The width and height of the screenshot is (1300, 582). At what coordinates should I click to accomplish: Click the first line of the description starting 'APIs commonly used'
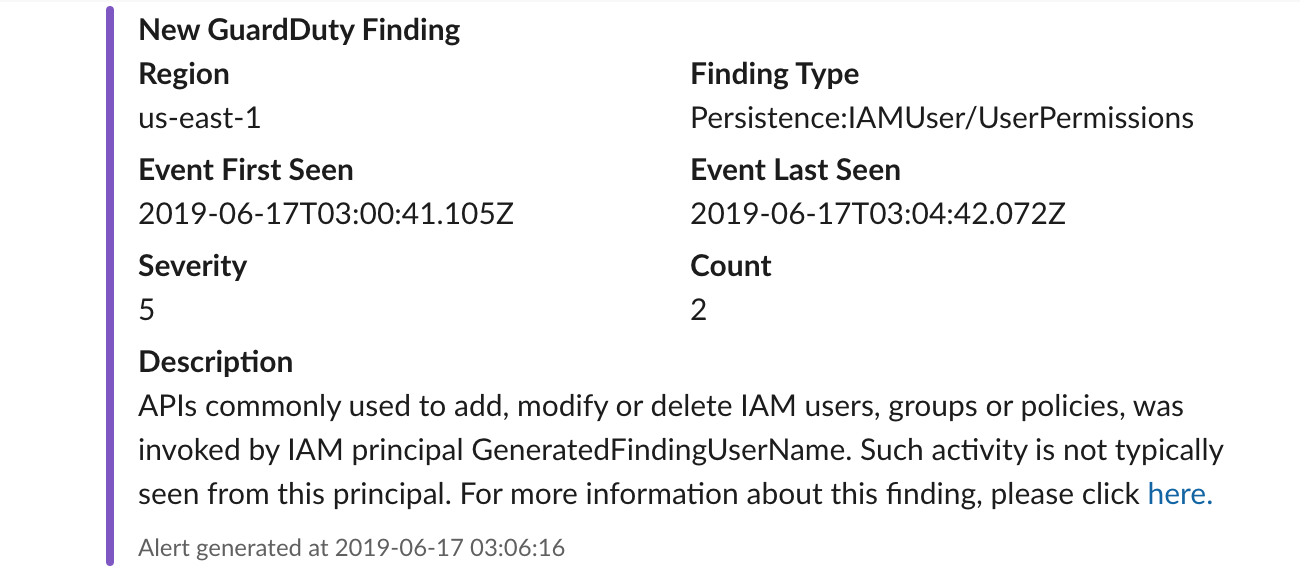[x=660, y=407]
